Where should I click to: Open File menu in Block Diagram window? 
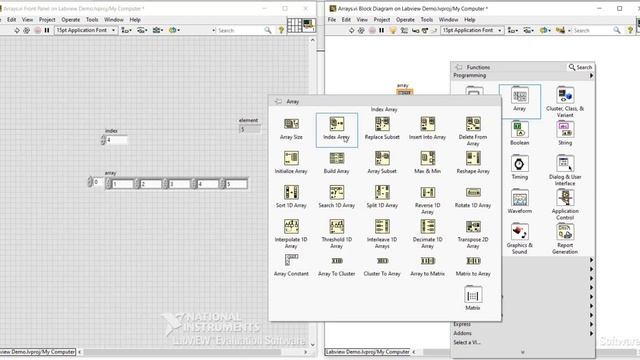click(332, 20)
